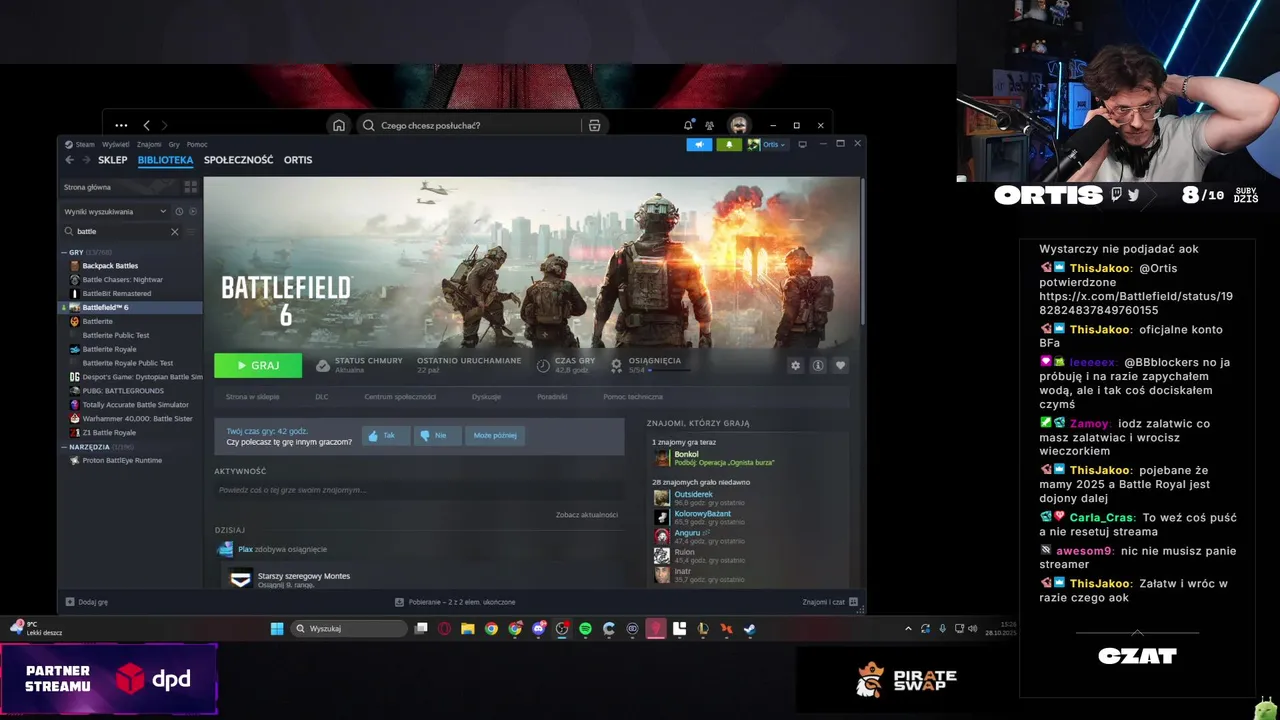Recommend the game with Tak button
The width and height of the screenshot is (1280, 720).
point(386,436)
